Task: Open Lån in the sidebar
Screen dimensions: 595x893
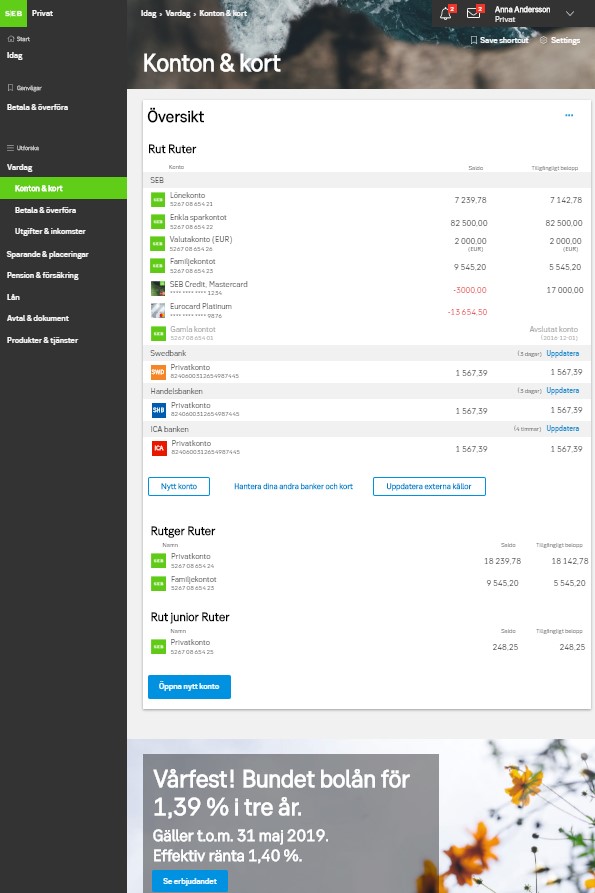Action: point(13,297)
